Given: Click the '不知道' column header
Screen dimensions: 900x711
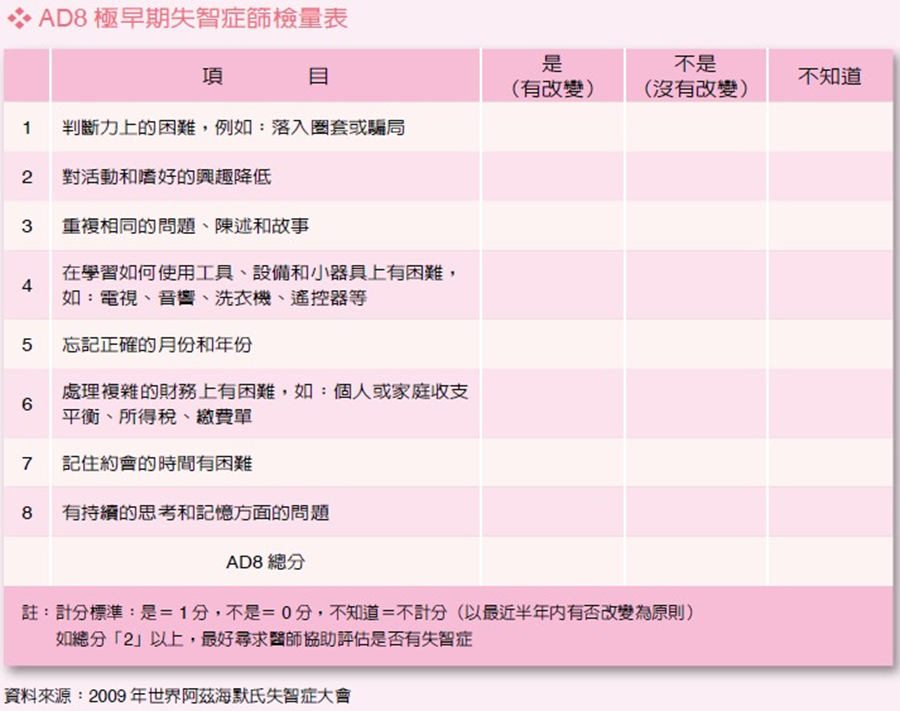Looking at the screenshot, I should pyautogui.click(x=830, y=76).
